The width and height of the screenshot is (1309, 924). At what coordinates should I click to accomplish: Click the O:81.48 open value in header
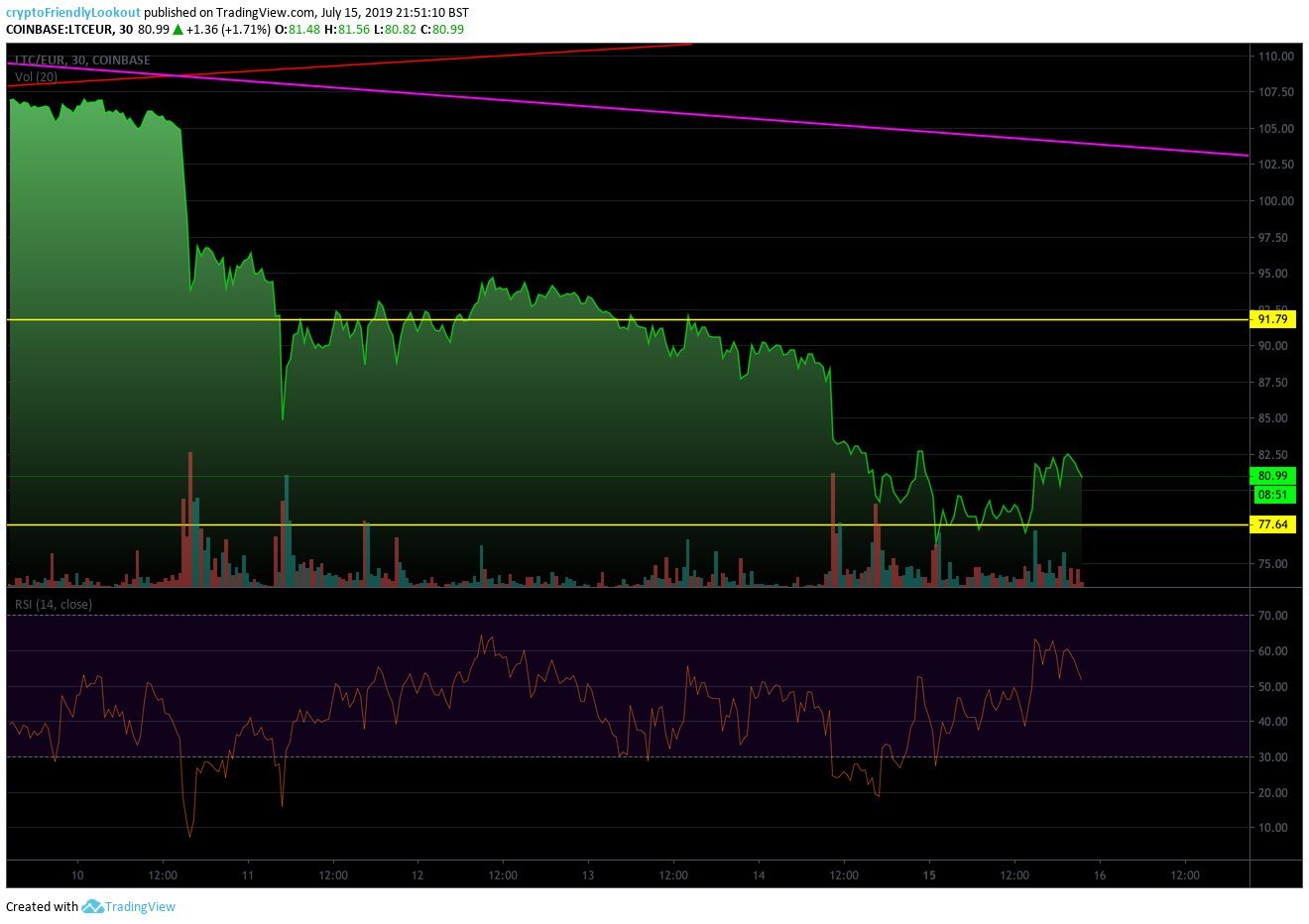coord(297,30)
